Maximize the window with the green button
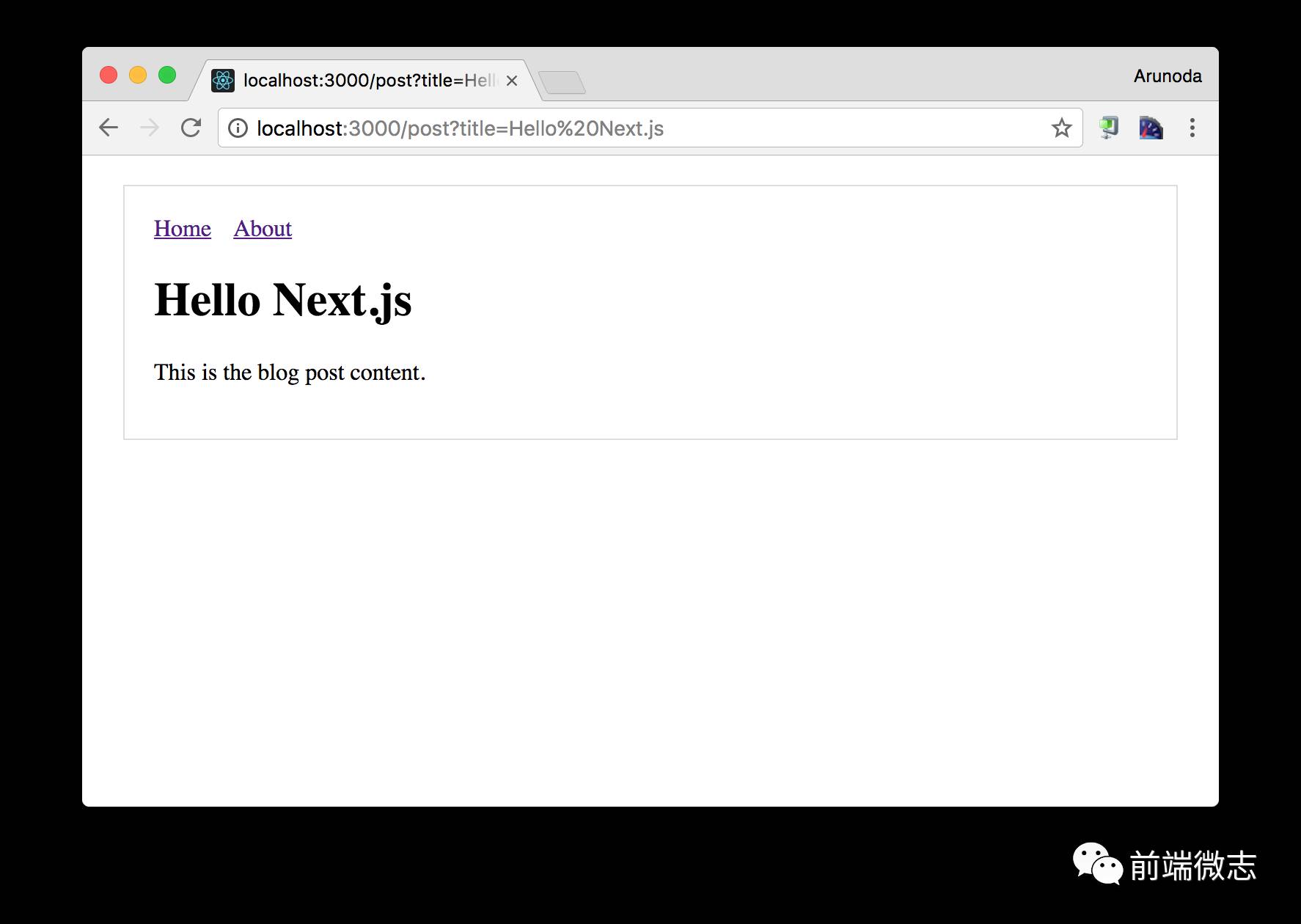This screenshot has width=1301, height=924. (167, 75)
